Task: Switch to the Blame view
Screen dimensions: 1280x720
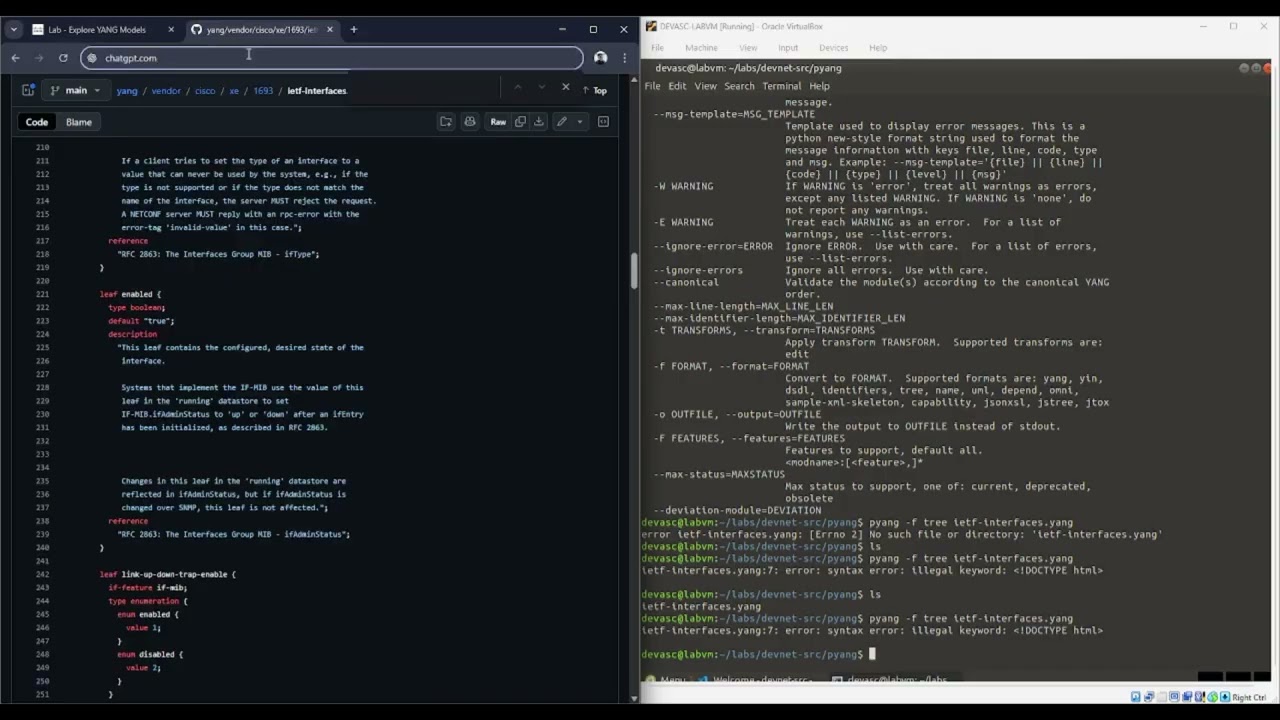Action: coord(79,122)
